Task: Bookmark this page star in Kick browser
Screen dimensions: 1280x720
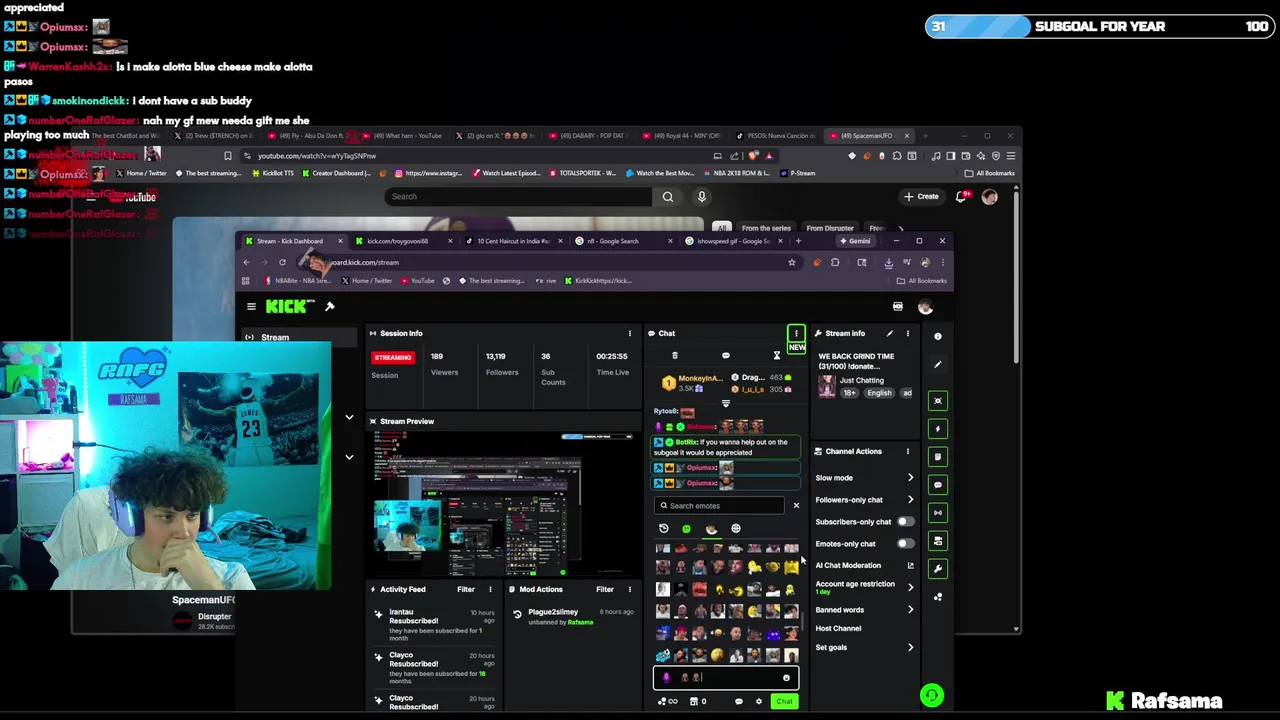Action: point(791,262)
